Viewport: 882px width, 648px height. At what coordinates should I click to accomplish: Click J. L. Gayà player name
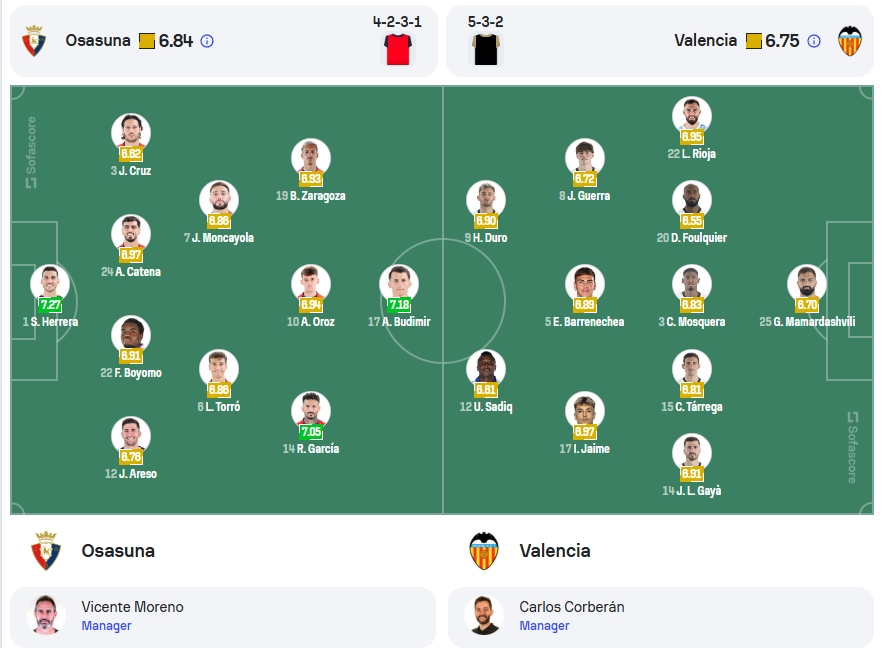pyautogui.click(x=692, y=491)
